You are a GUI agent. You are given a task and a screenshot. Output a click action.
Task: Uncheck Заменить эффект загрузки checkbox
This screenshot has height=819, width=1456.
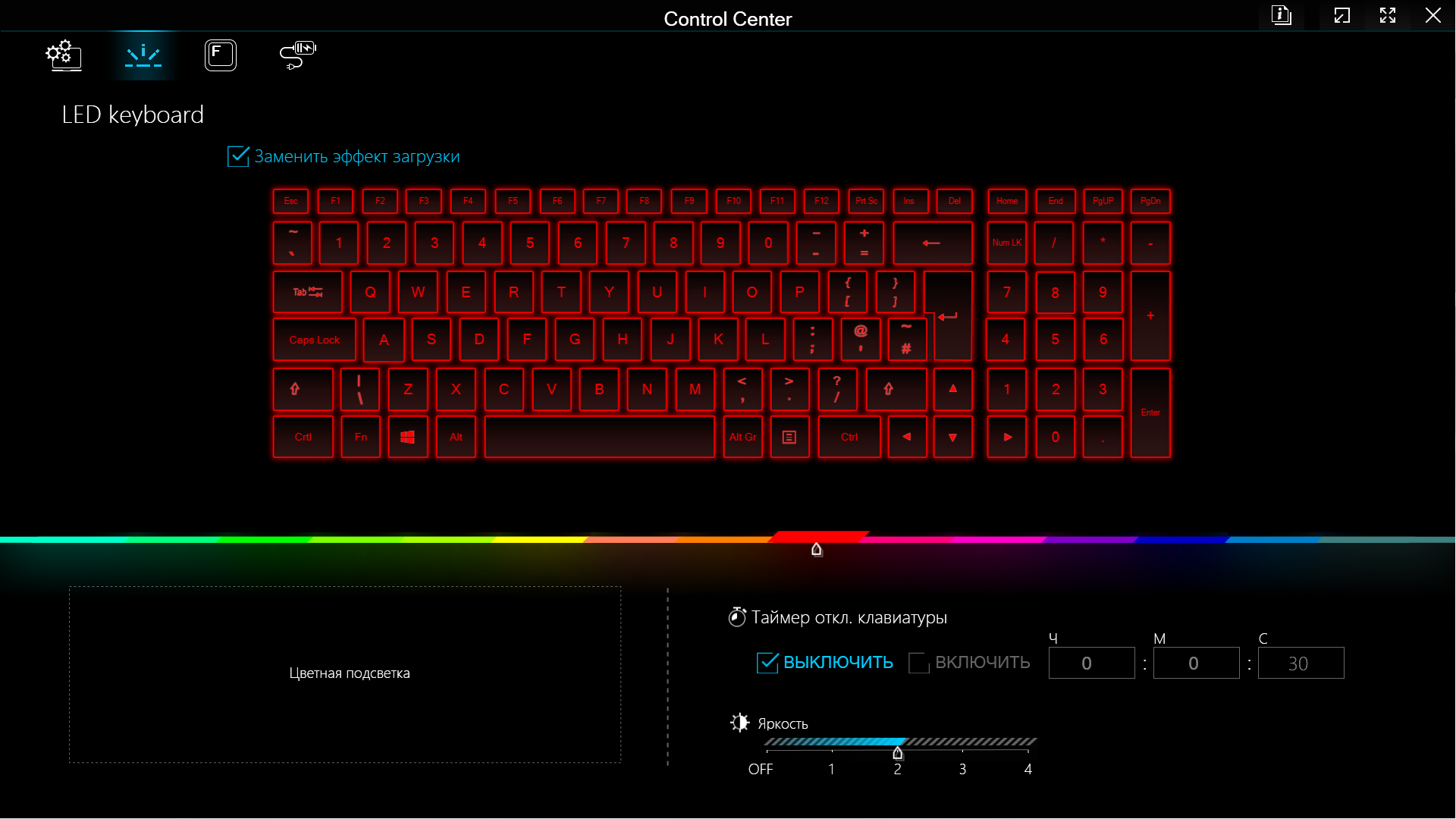coord(238,156)
